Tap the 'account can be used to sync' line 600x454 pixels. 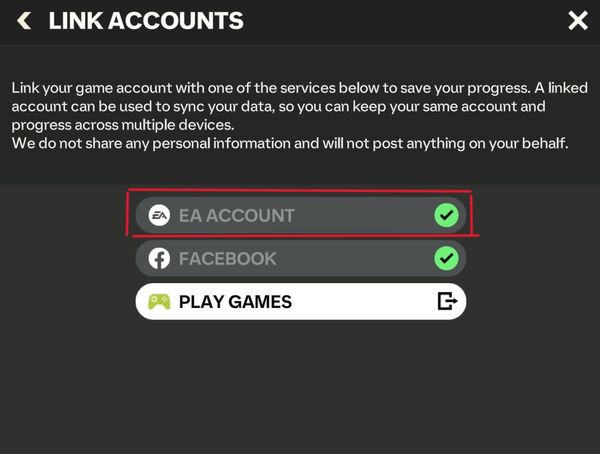(279, 106)
